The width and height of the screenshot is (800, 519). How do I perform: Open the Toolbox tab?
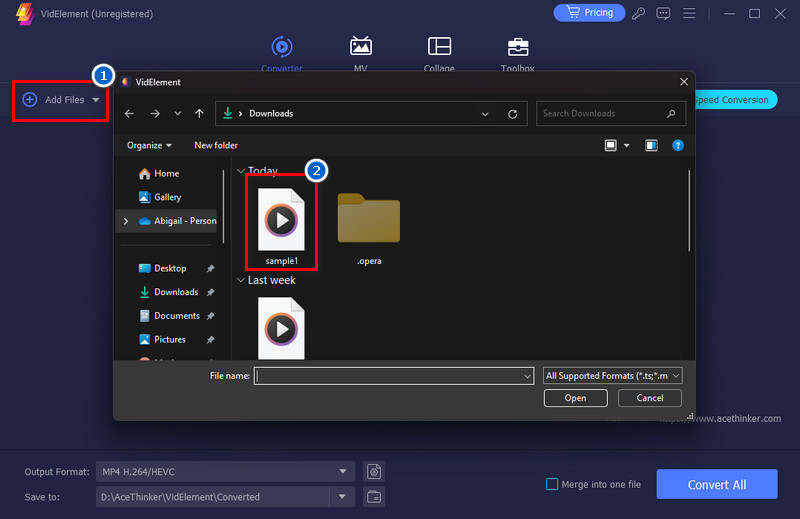coord(517,54)
